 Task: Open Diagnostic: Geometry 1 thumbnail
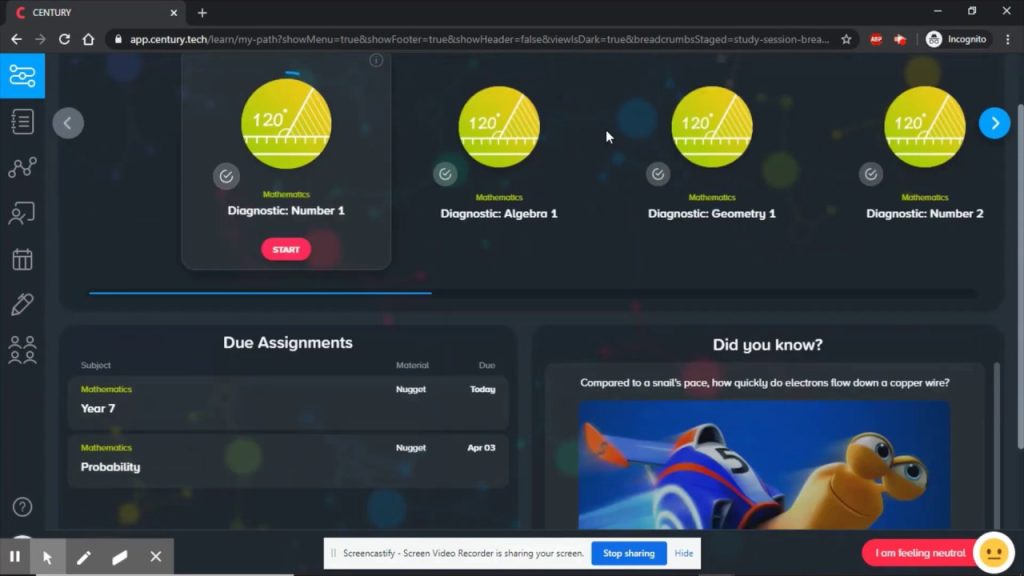point(712,127)
